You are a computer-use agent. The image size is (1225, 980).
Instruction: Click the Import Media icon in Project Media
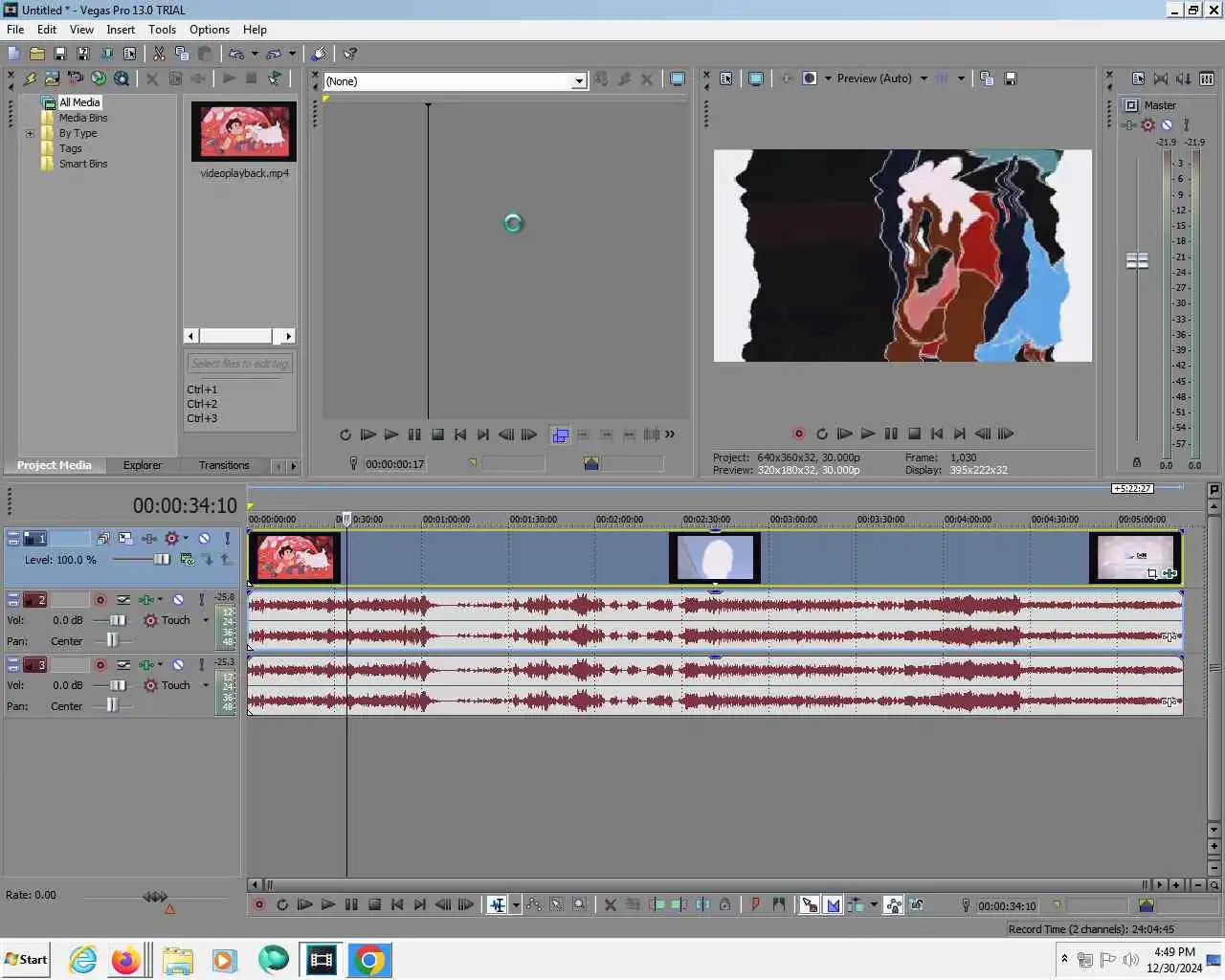click(x=52, y=78)
